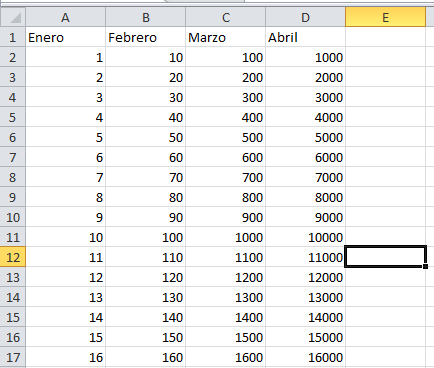This screenshot has height=368, width=434.
Task: Select row 1 header
Action: coord(13,37)
